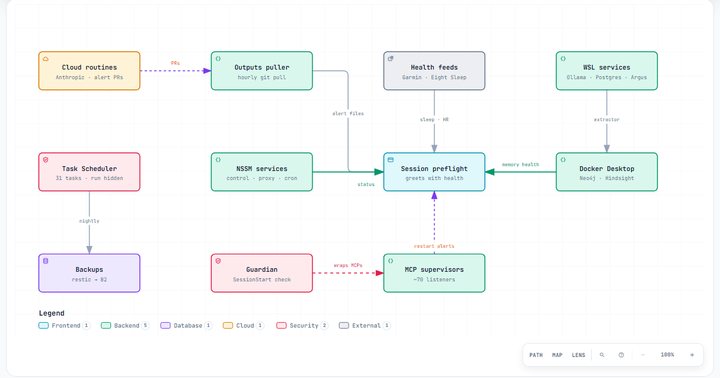The height and width of the screenshot is (378, 720).
Task: Click the "Anthropic · alert PRs" subtitle
Action: pos(90,77)
